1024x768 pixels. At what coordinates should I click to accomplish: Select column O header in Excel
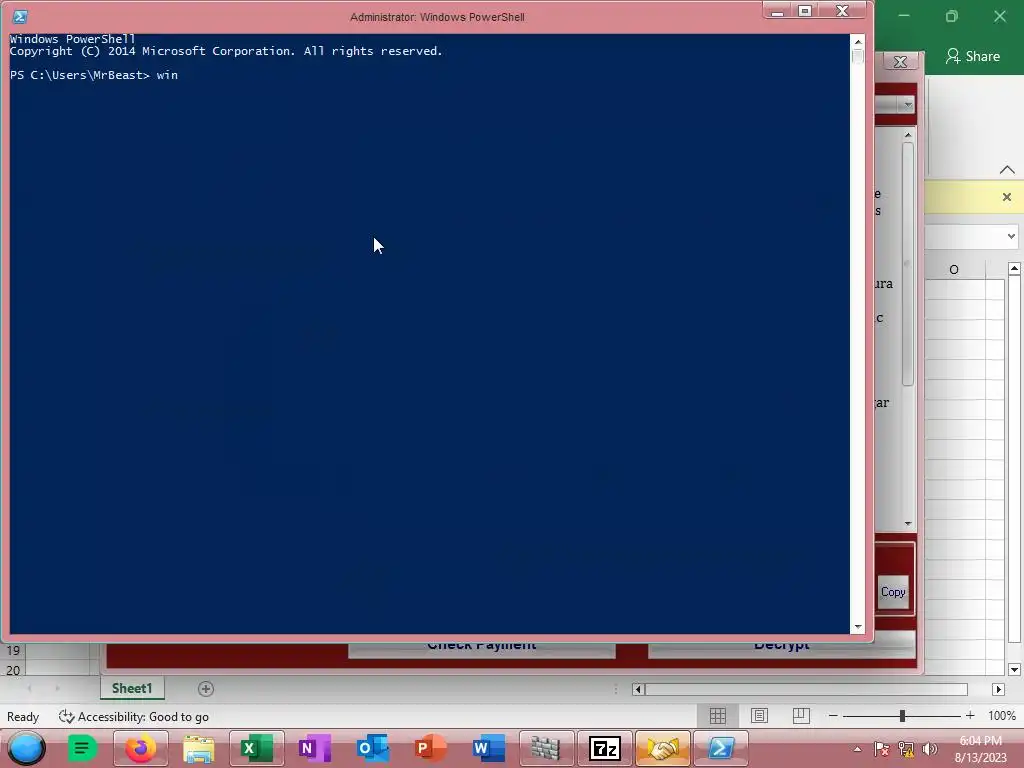pos(954,270)
